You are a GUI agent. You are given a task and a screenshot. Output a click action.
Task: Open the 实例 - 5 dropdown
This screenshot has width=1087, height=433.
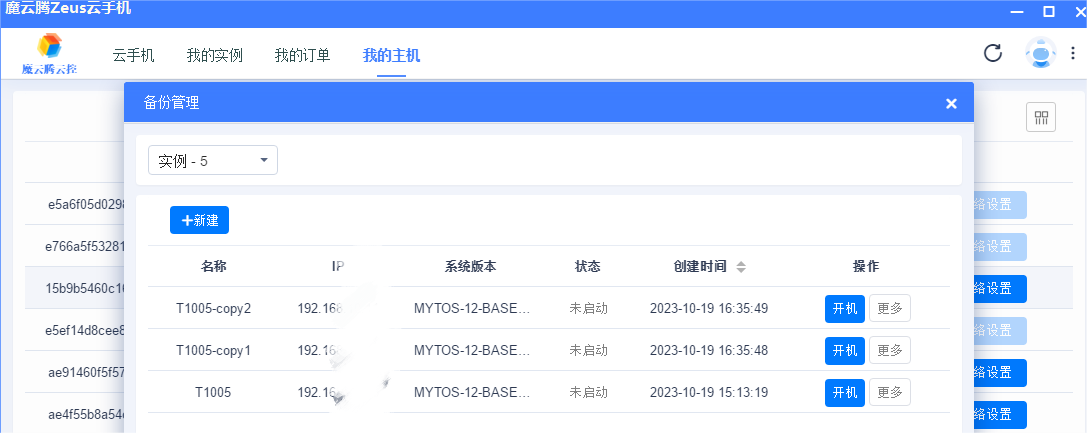pos(213,160)
